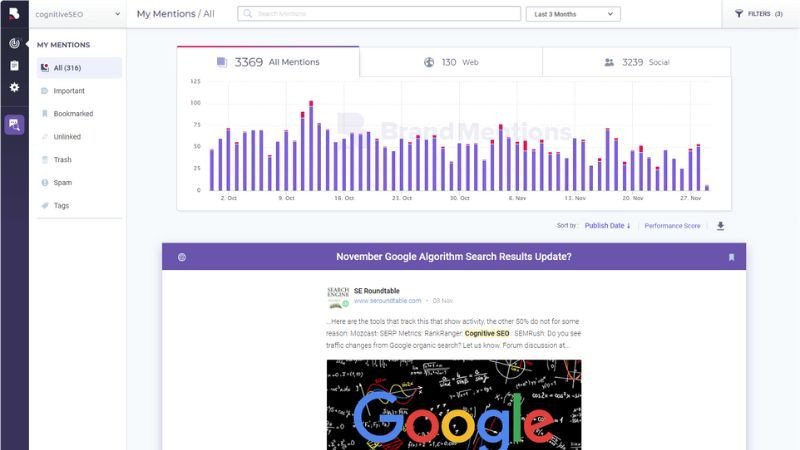Click the My Mentions breadcrumb
Screen dimensions: 800x450
(166, 14)
